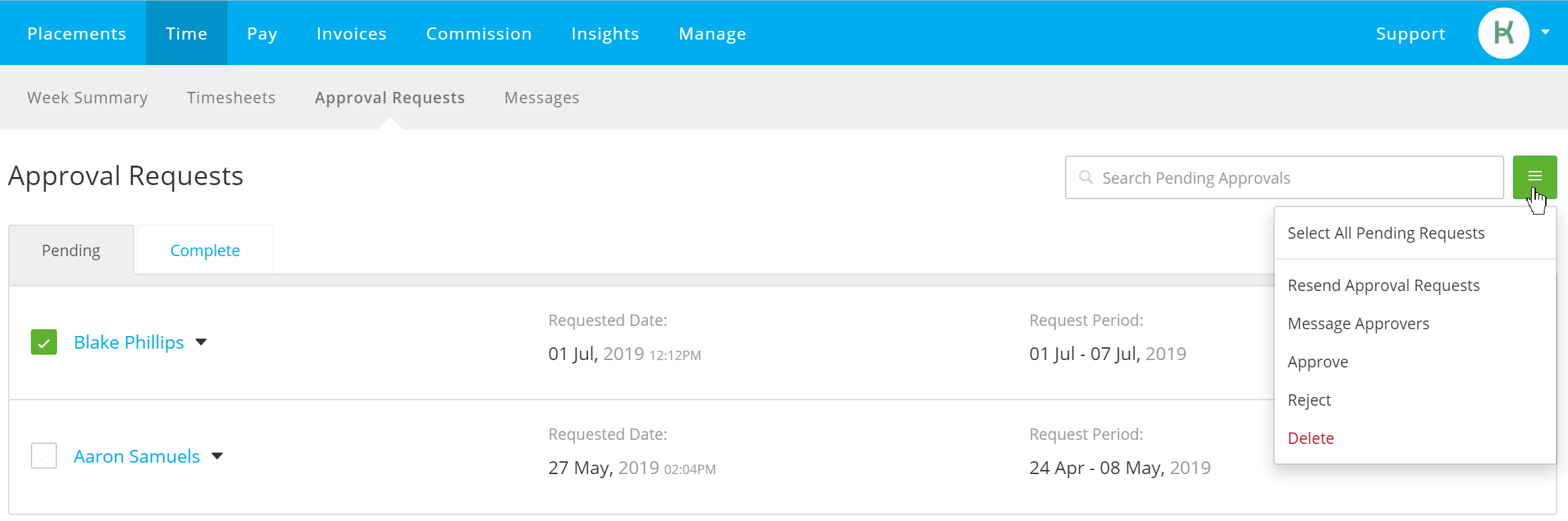Open the Insights menu
This screenshot has height=521, width=1568.
click(605, 34)
